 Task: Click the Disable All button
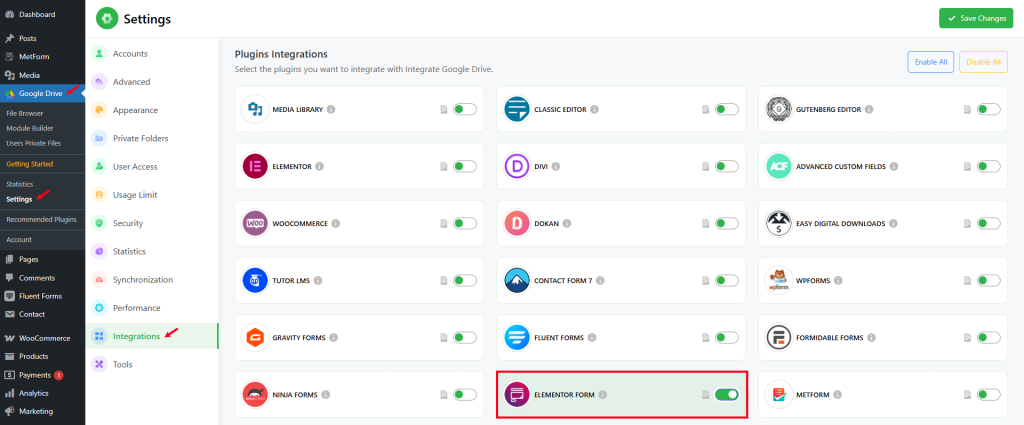coord(983,62)
